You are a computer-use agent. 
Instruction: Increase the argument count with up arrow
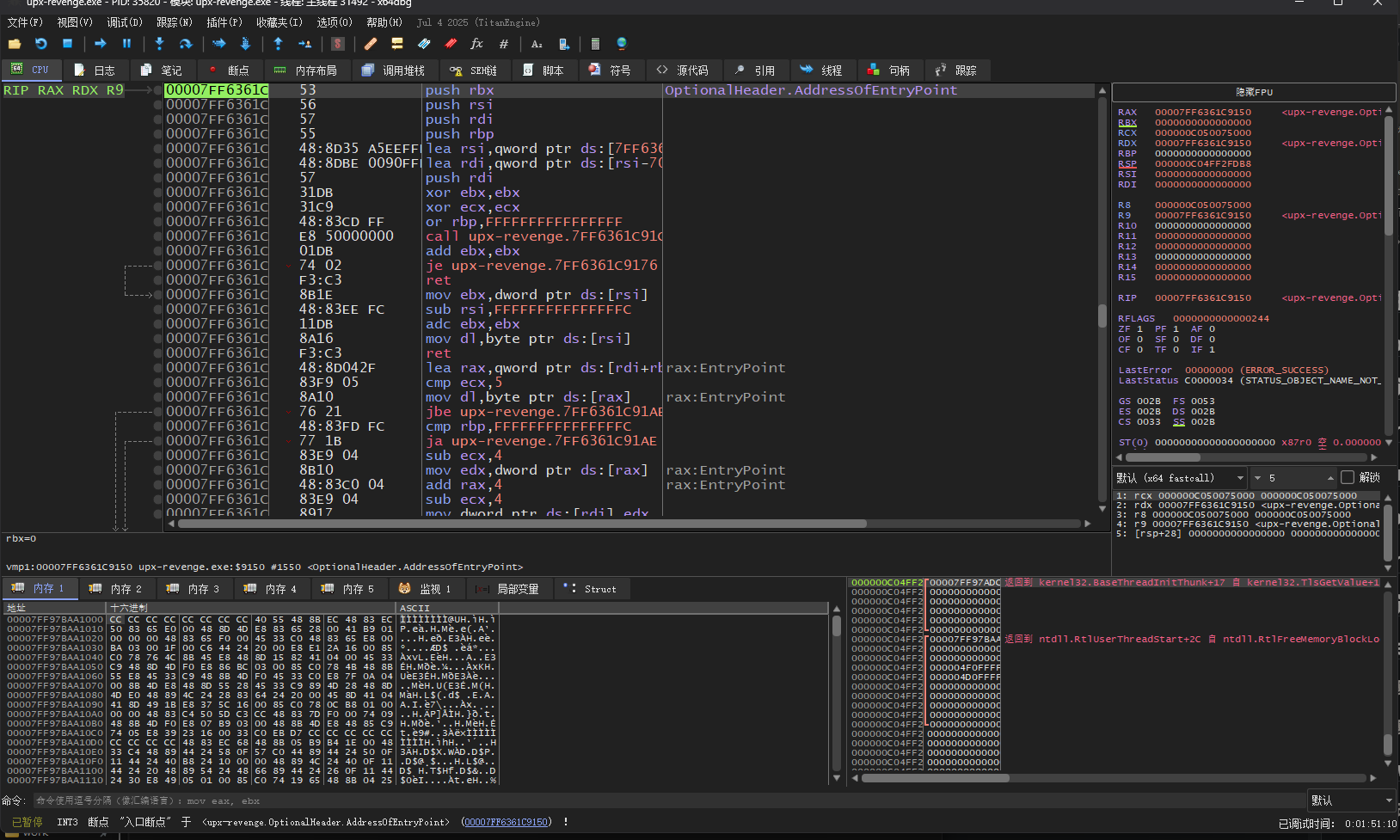tap(1330, 475)
